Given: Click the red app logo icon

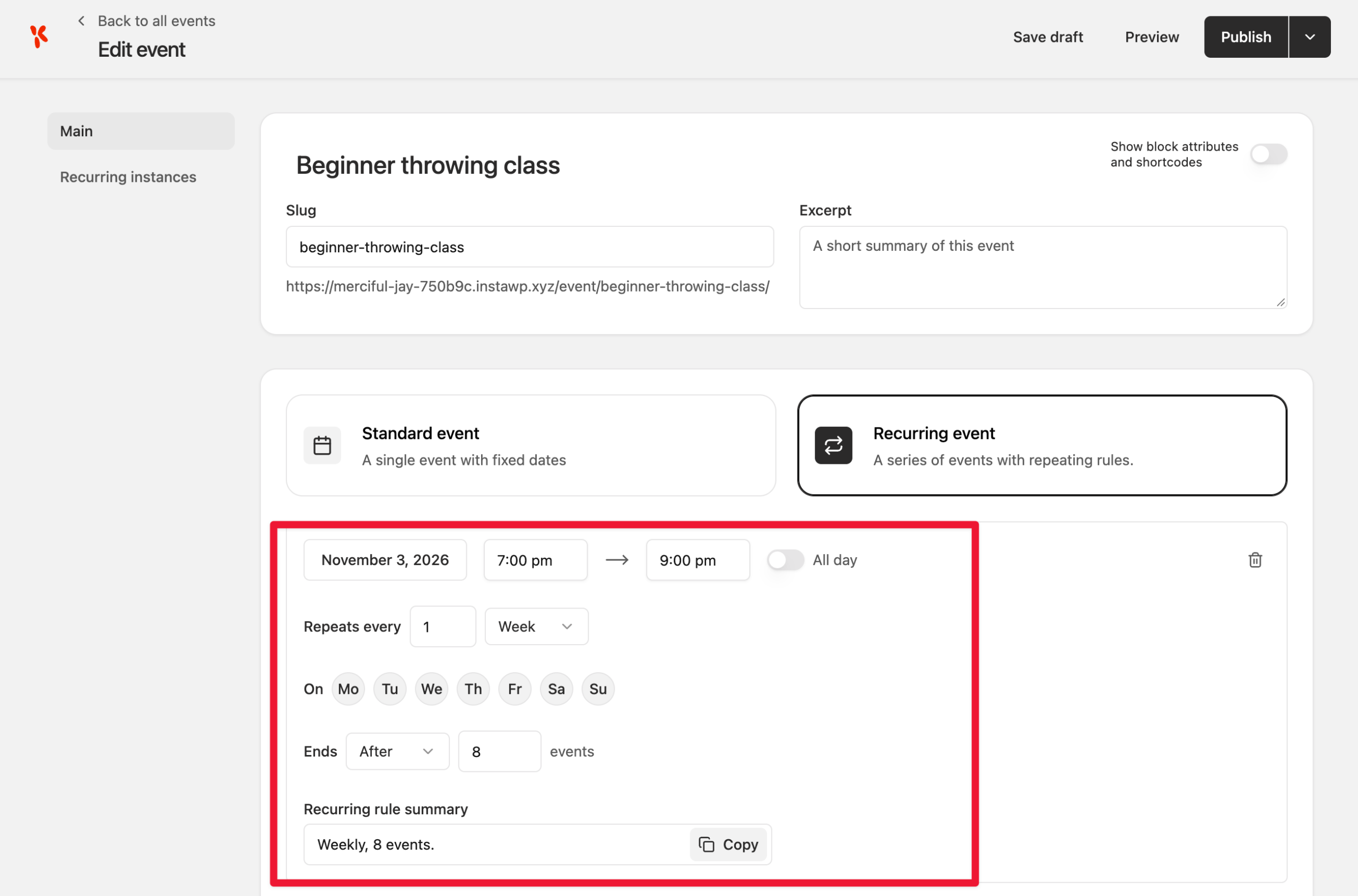Looking at the screenshot, I should pos(39,37).
